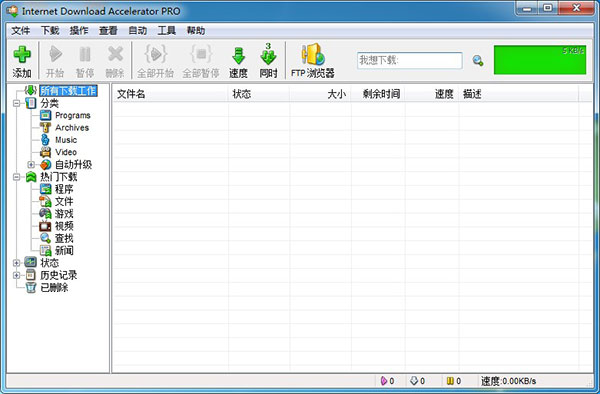
Task: Click the status bar paused downloads icon
Action: point(450,381)
